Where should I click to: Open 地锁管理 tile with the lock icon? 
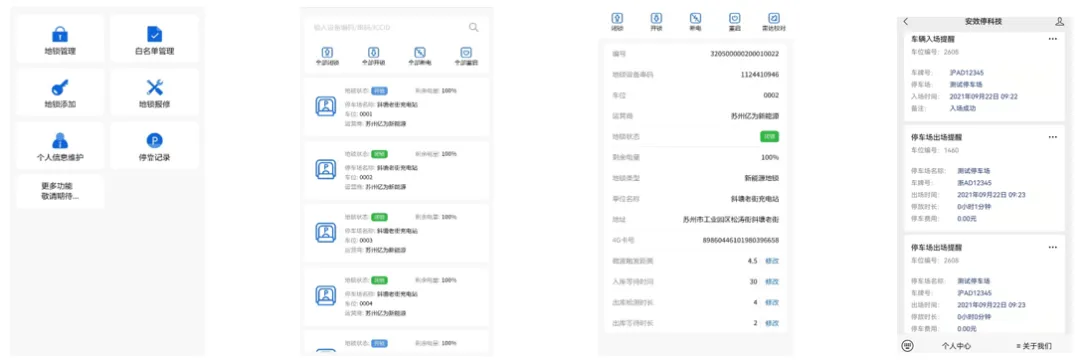tap(60, 39)
